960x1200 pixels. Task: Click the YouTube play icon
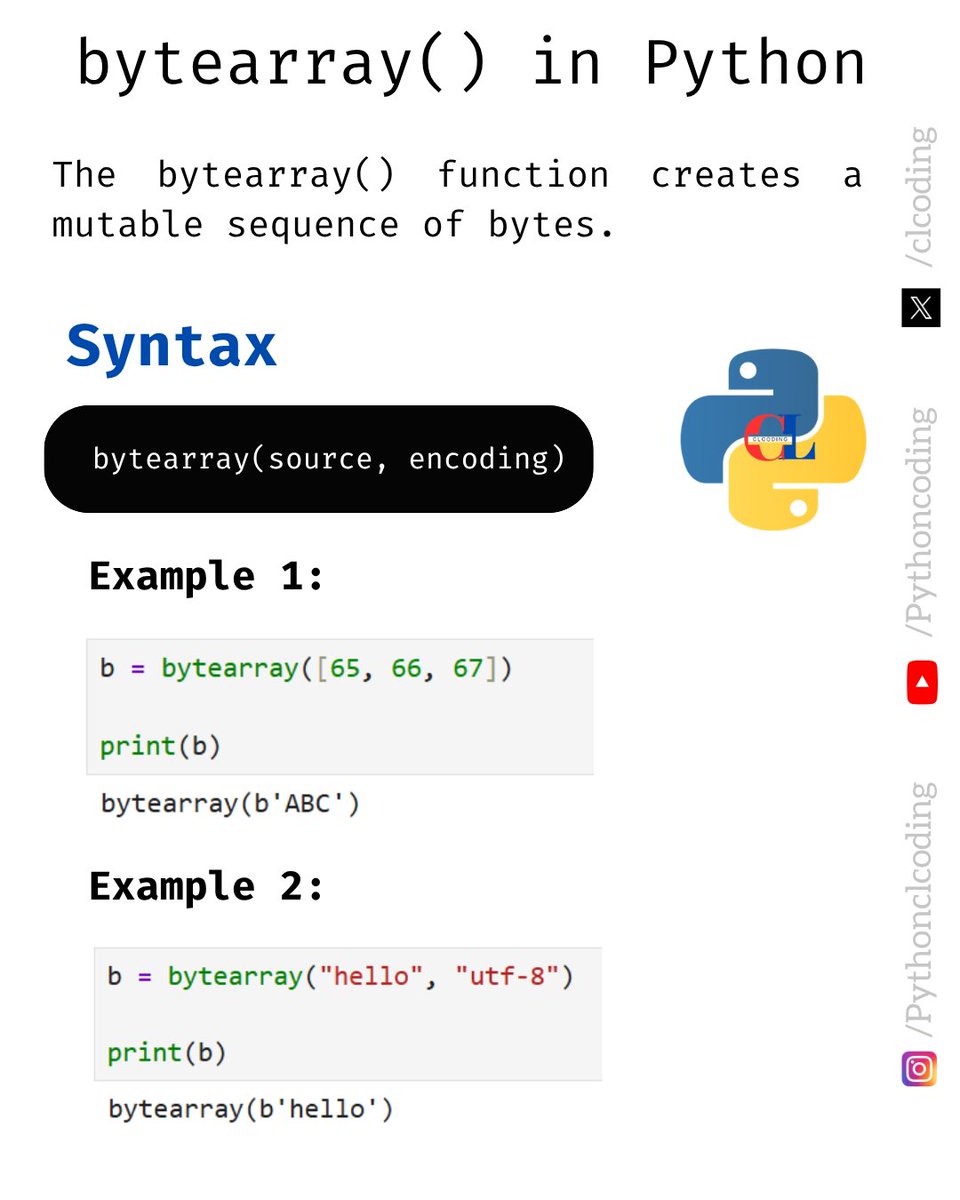pos(922,682)
